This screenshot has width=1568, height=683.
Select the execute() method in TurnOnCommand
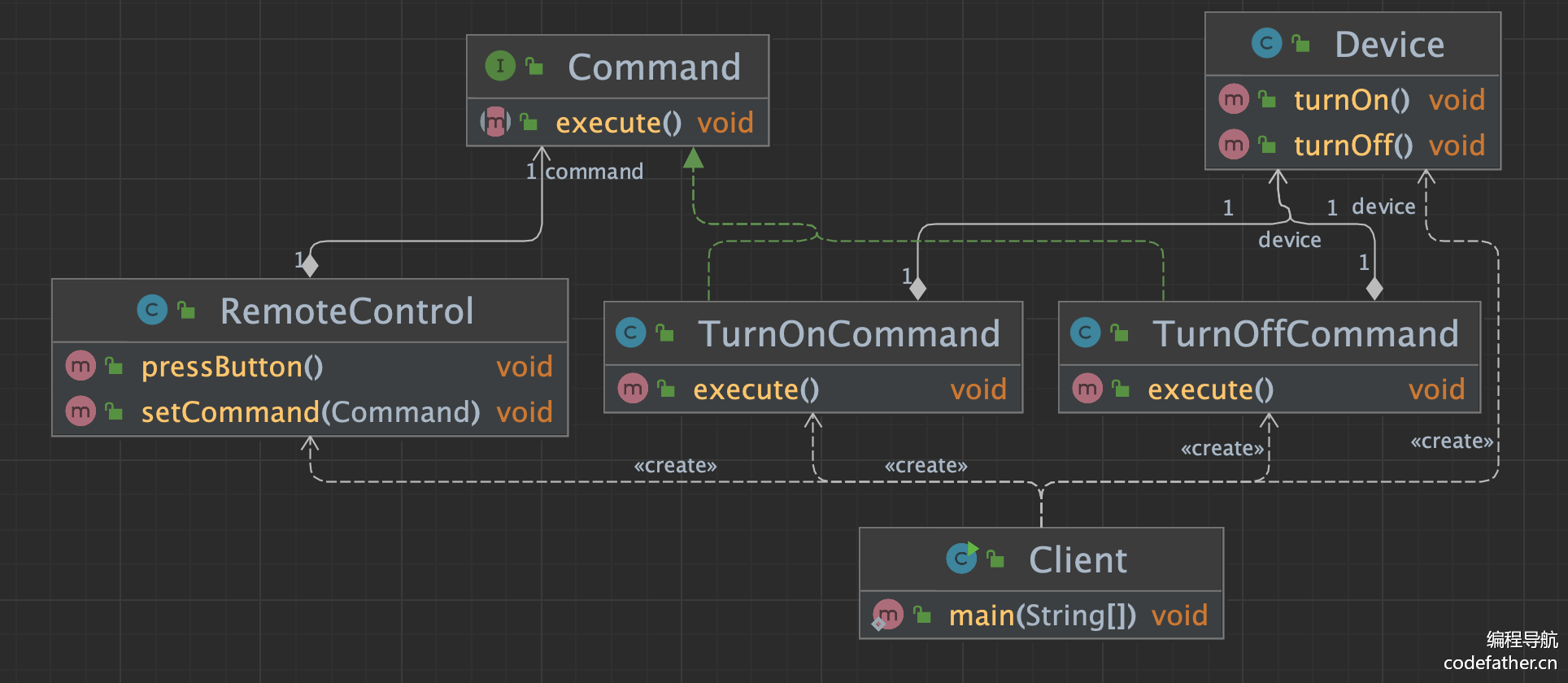pyautogui.click(x=756, y=389)
